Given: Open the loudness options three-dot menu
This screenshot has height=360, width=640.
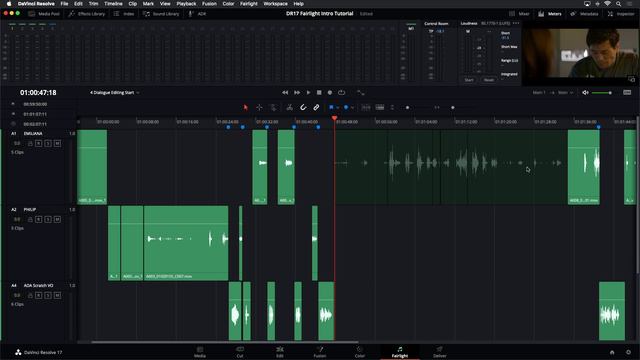Looking at the screenshot, I should (516, 23).
